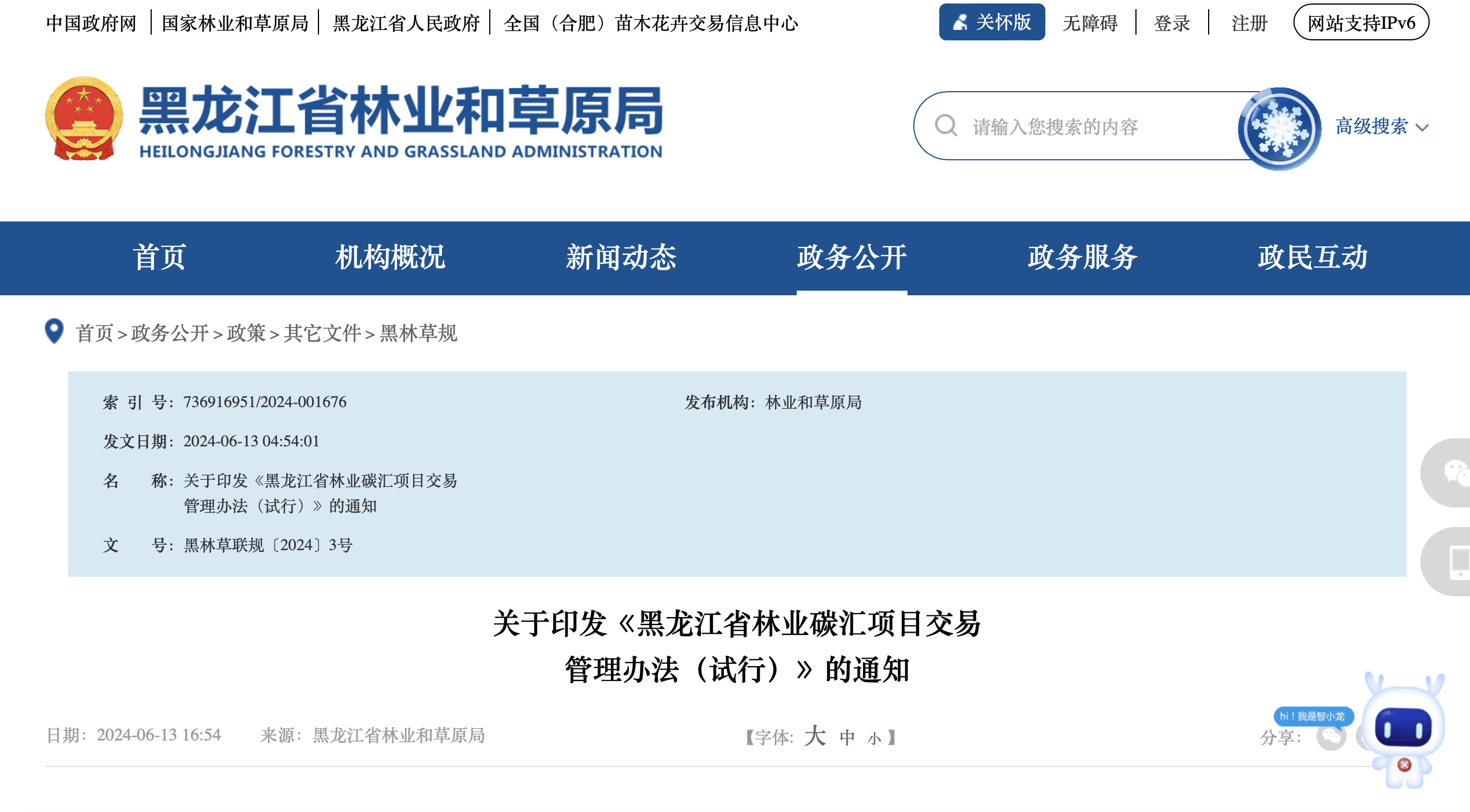The image size is (1470, 812).
Task: Expand the 高级搜索 dropdown
Action: point(1382,126)
